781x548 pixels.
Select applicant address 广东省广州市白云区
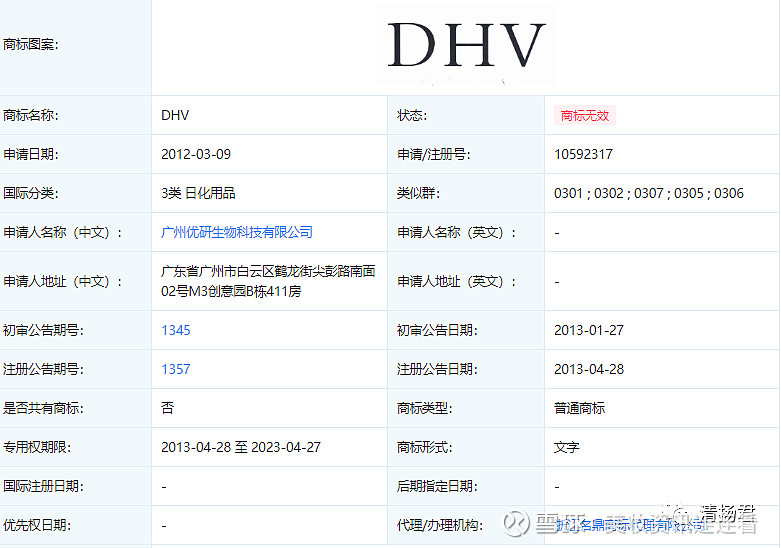click(218, 272)
